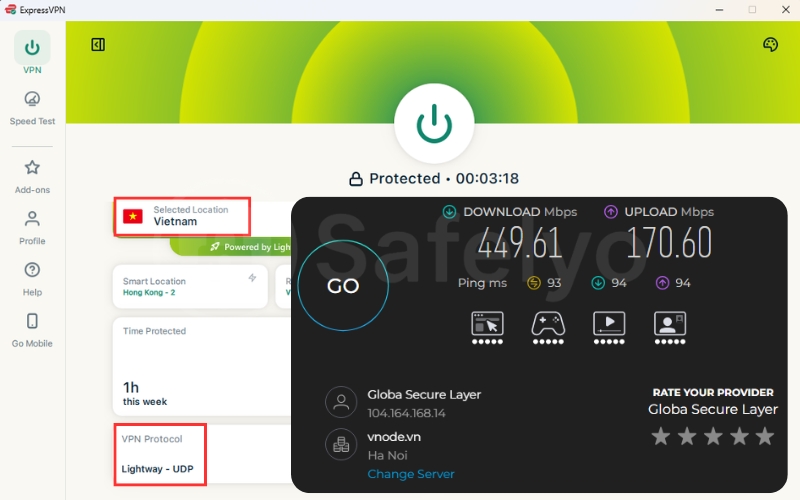Rate provider with the fifth star
The height and width of the screenshot is (500, 800).
(x=765, y=436)
